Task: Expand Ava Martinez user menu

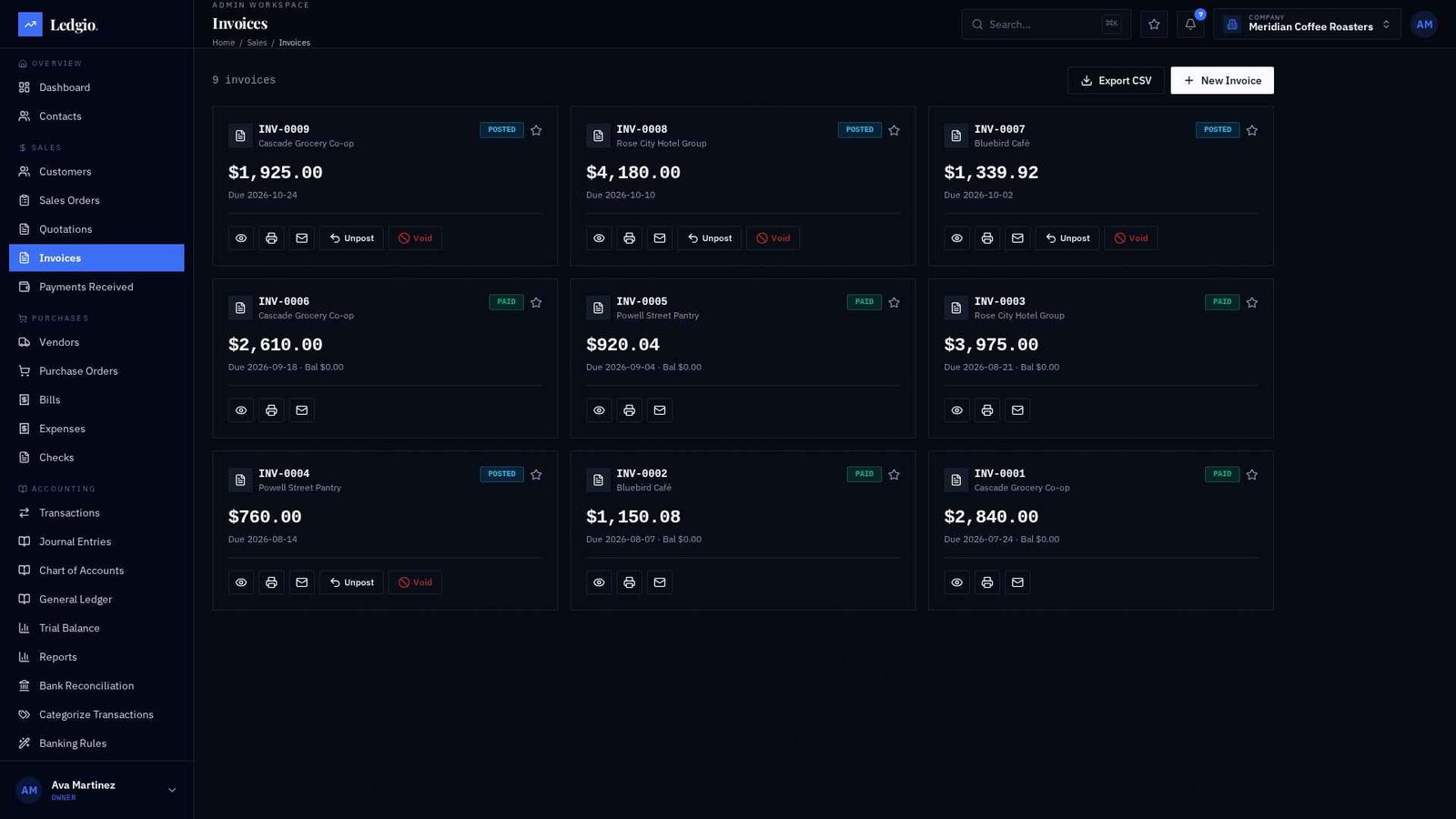Action: pos(96,790)
